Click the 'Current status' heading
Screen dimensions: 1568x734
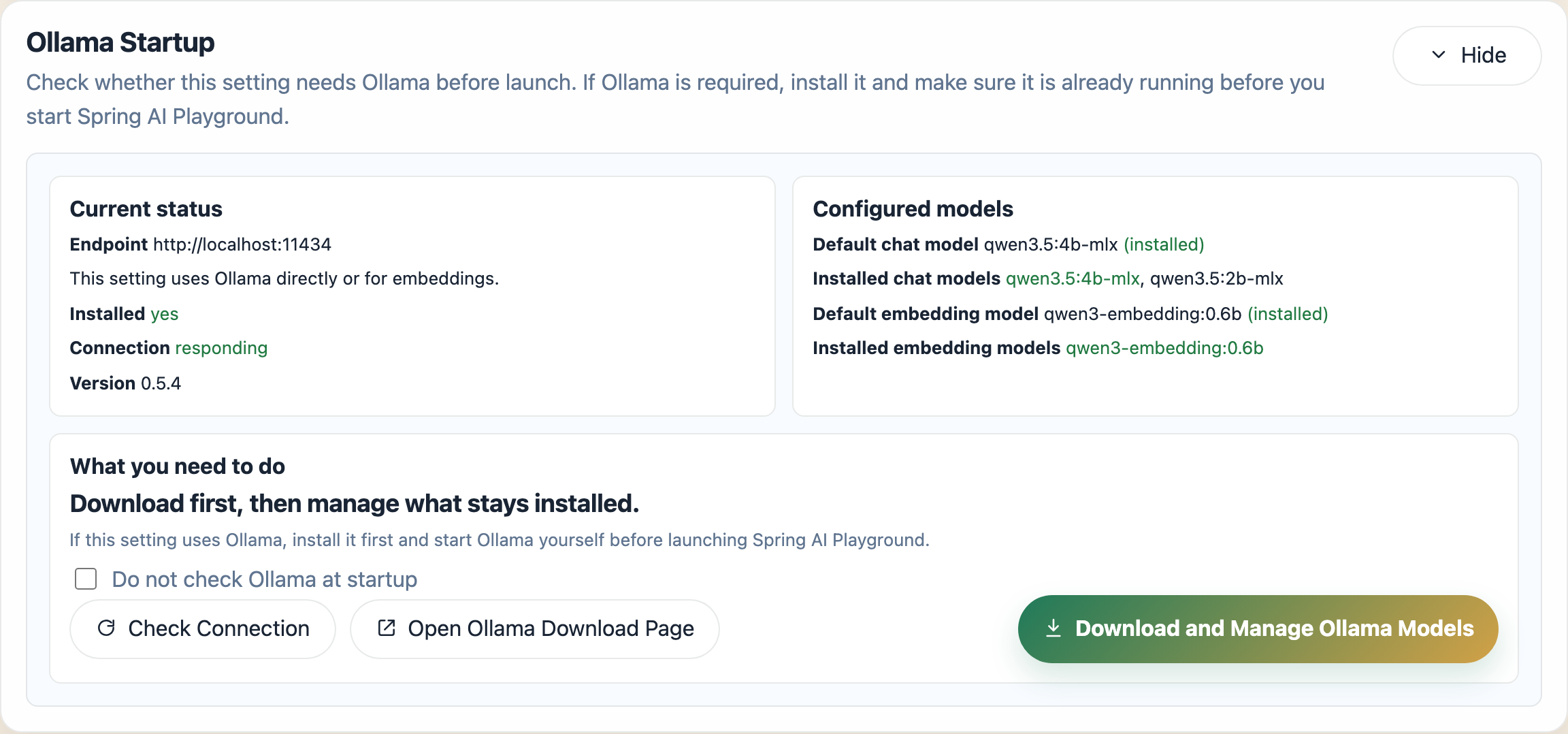pyautogui.click(x=146, y=209)
